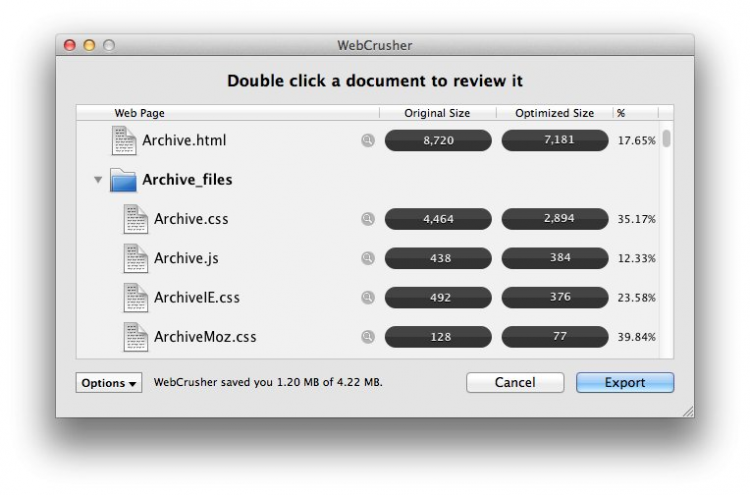The height and width of the screenshot is (495, 750).
Task: Click the Archive.html document icon
Action: coord(124,141)
